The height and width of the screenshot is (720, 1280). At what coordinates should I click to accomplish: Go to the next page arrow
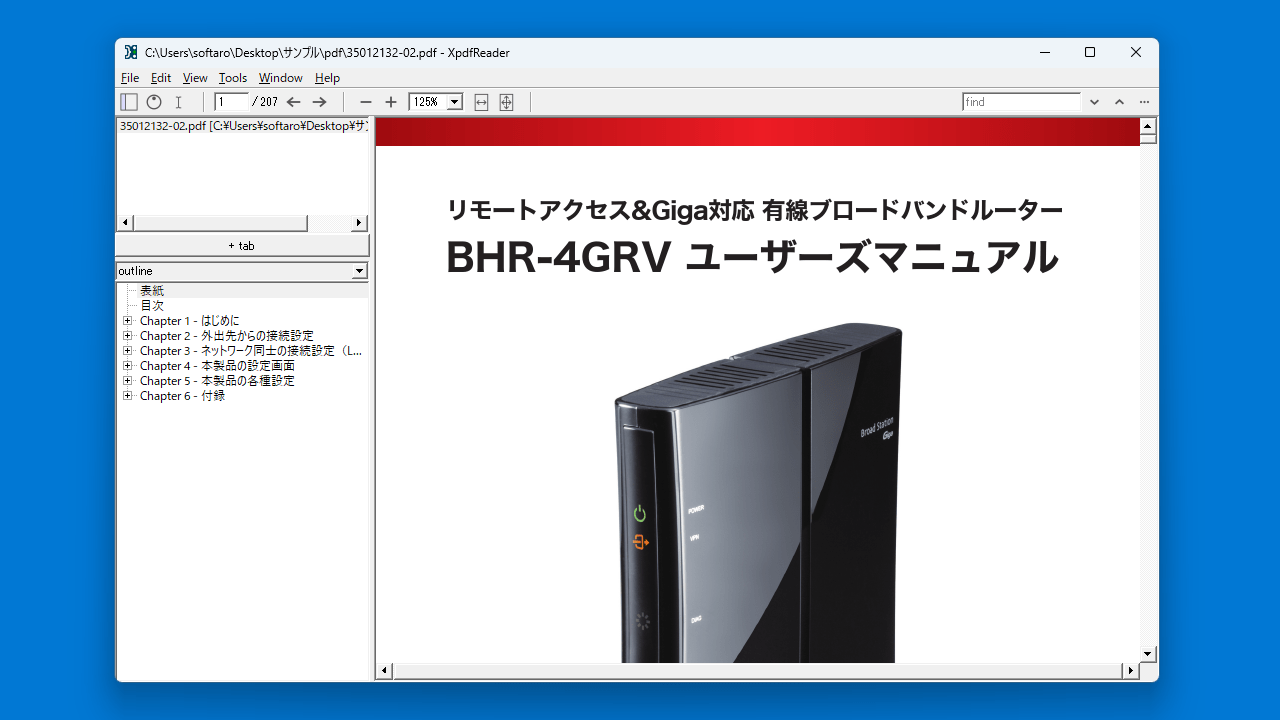tap(319, 102)
